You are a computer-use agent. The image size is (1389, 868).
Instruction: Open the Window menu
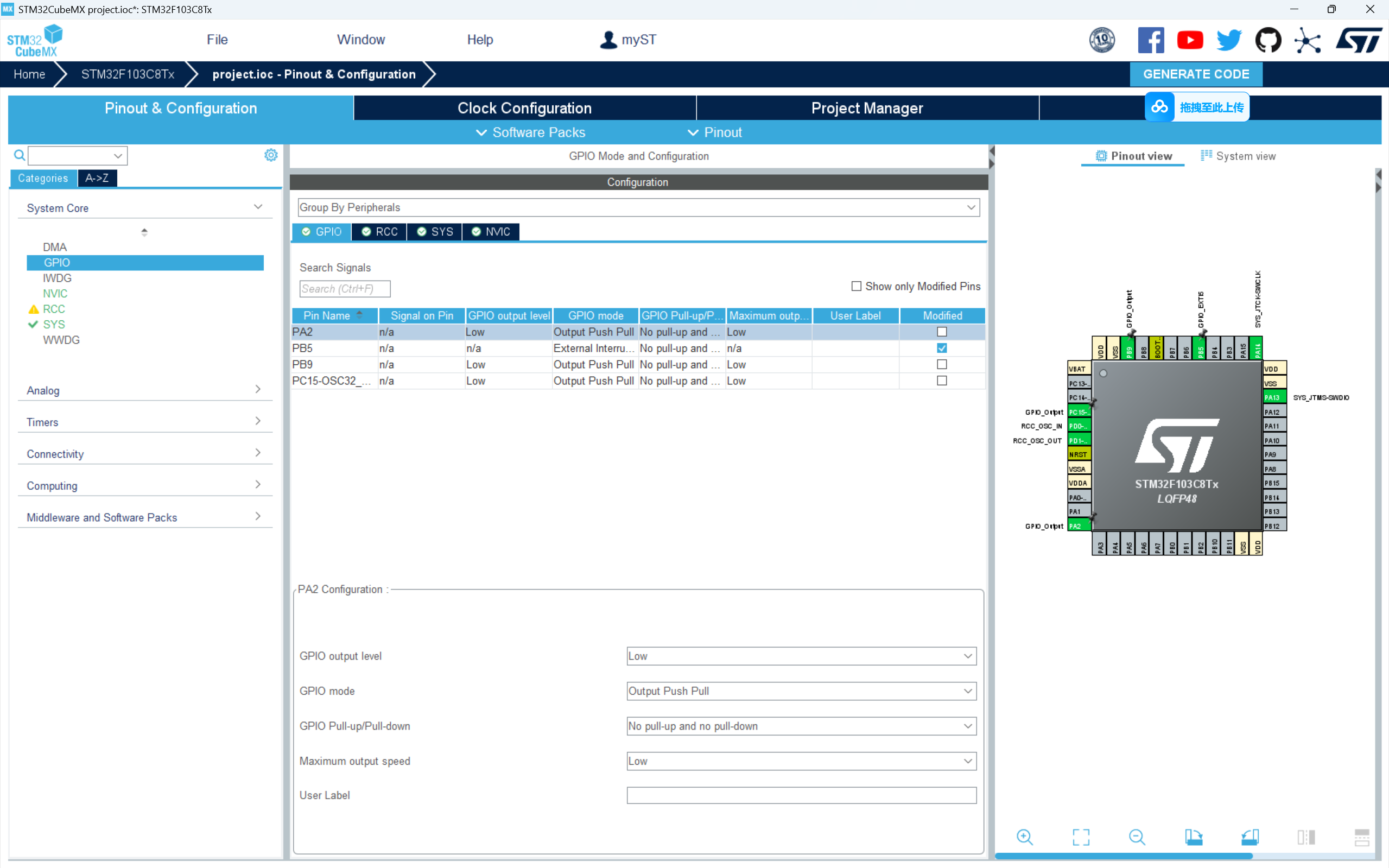(x=361, y=40)
